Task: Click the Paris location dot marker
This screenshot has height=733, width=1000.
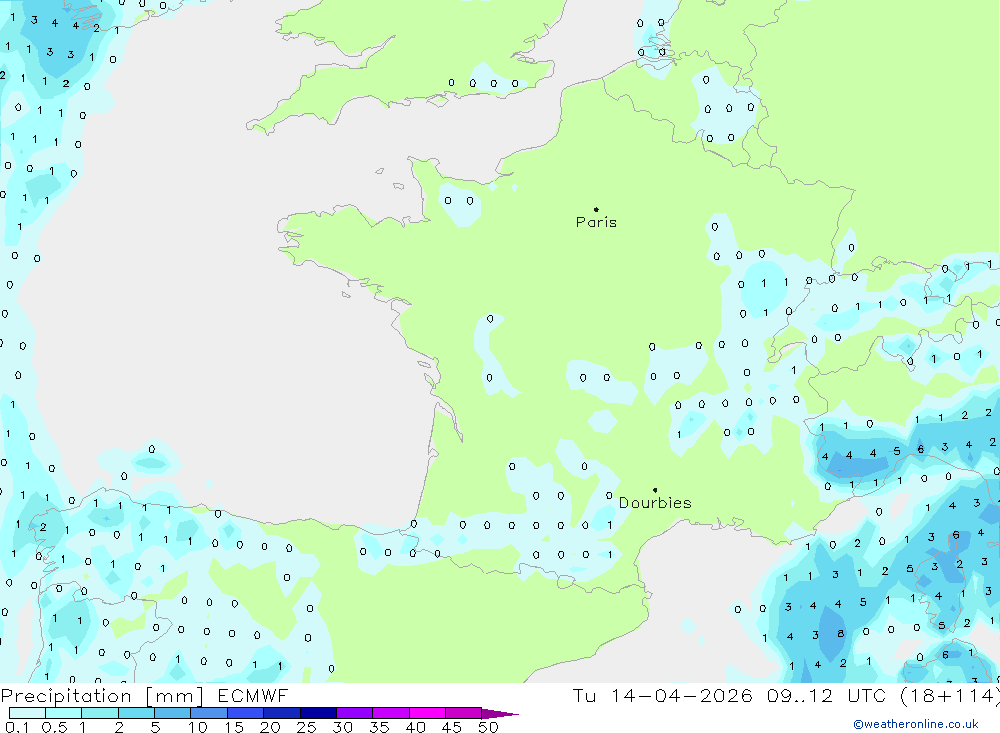Action: [596, 209]
